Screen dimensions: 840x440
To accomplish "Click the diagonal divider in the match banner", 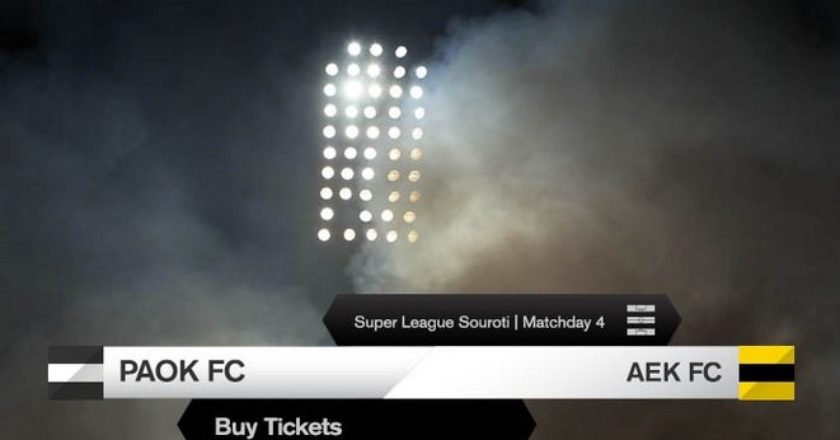I will click(411, 372).
